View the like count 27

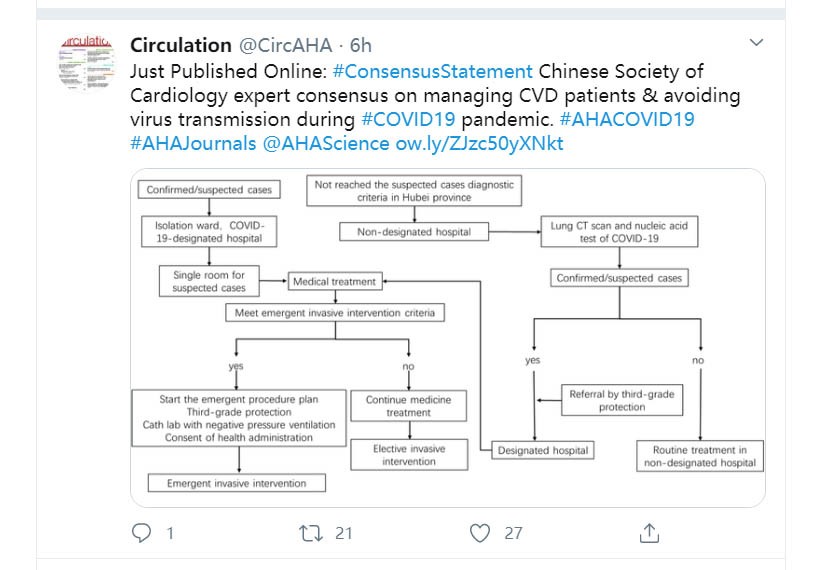pyautogui.click(x=513, y=533)
